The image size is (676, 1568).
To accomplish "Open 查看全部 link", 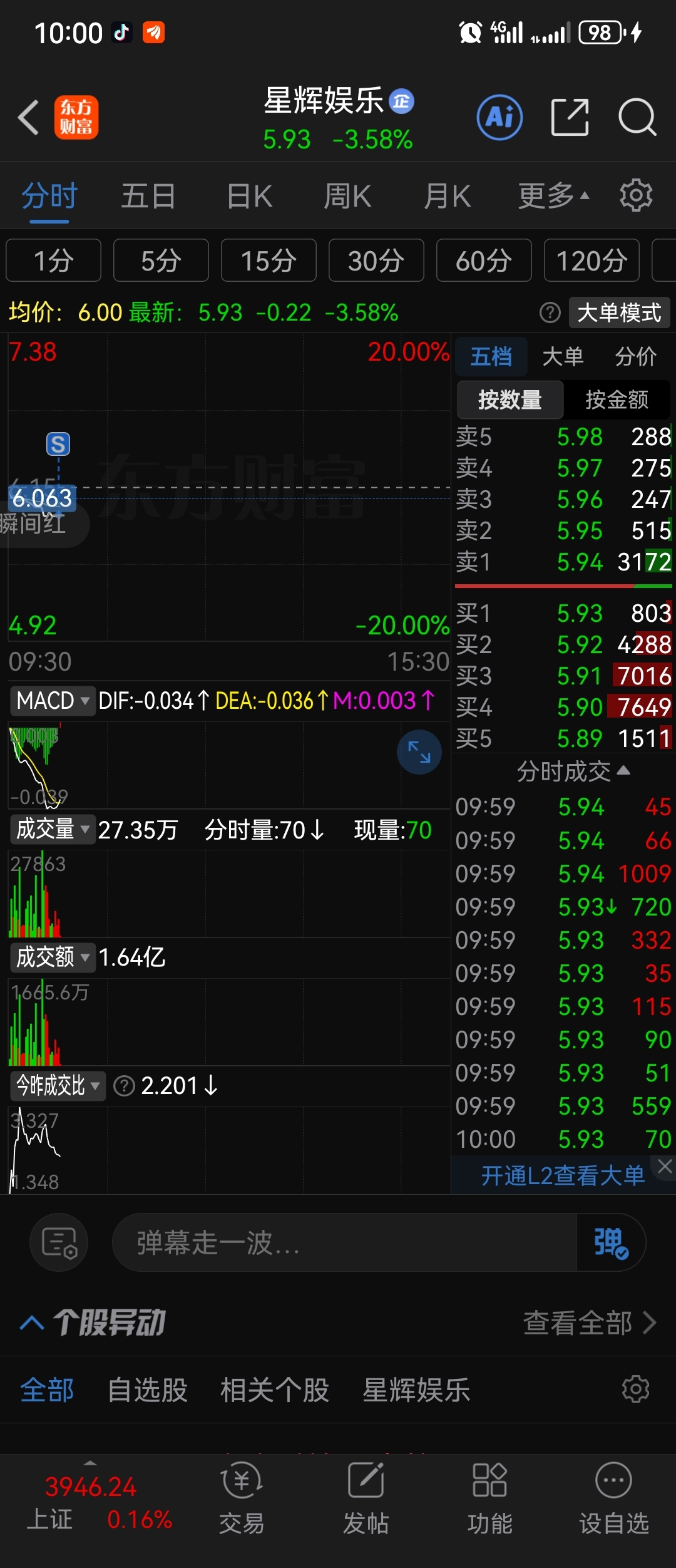I will tap(589, 1323).
